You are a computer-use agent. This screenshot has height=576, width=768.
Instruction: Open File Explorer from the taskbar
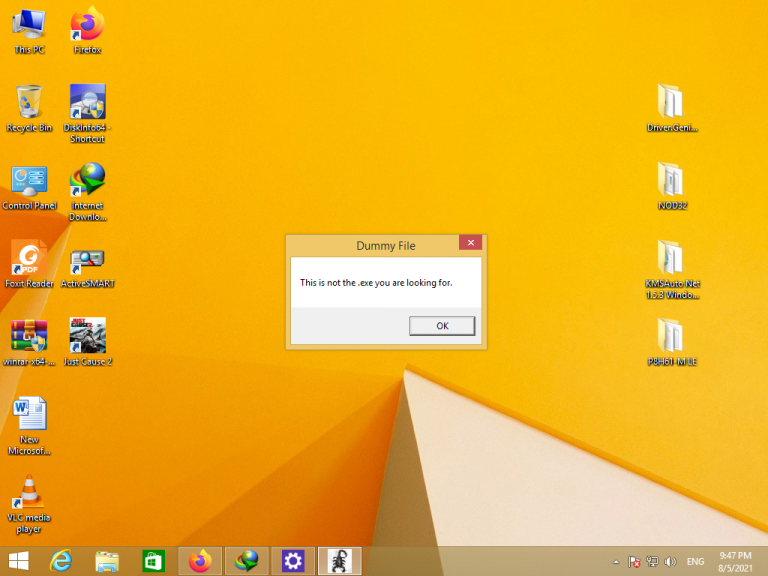click(108, 561)
